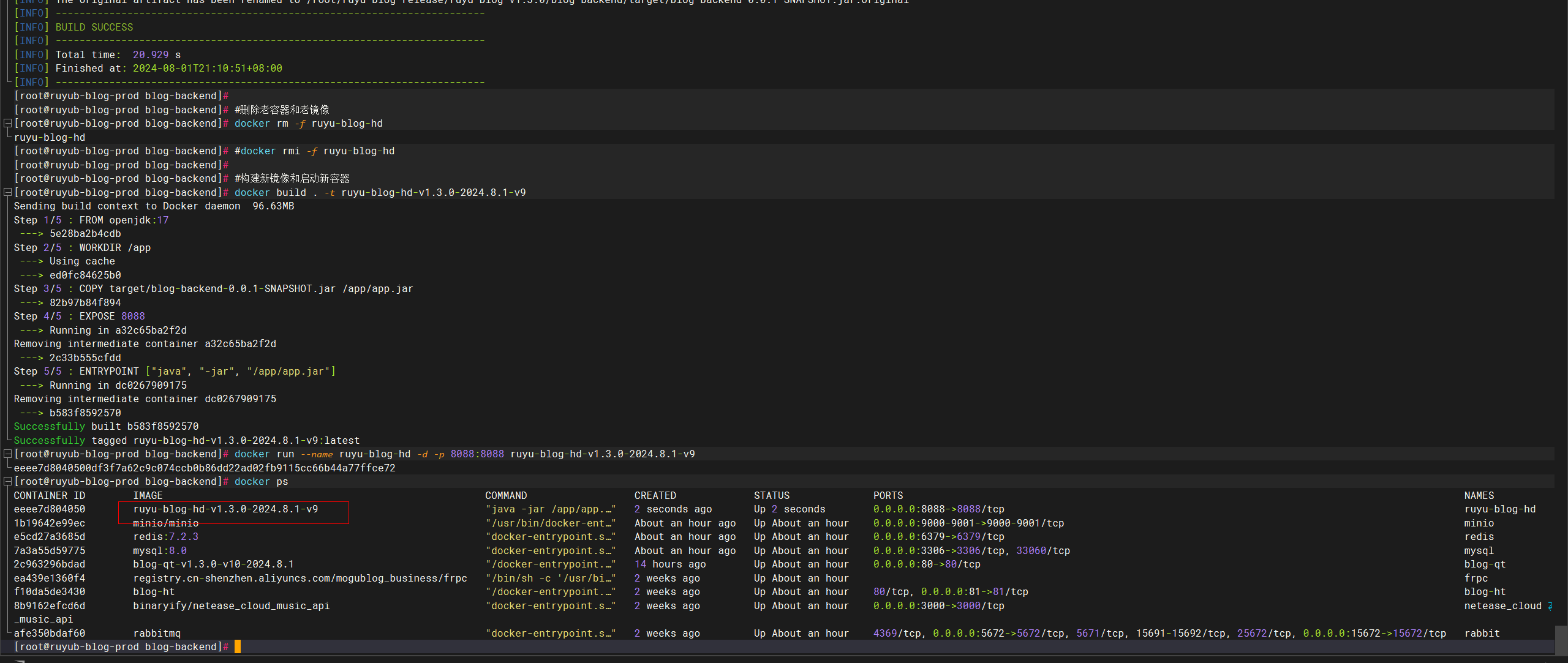Click the total time value '20.929'
This screenshot has height=663, width=1568.
click(x=151, y=54)
